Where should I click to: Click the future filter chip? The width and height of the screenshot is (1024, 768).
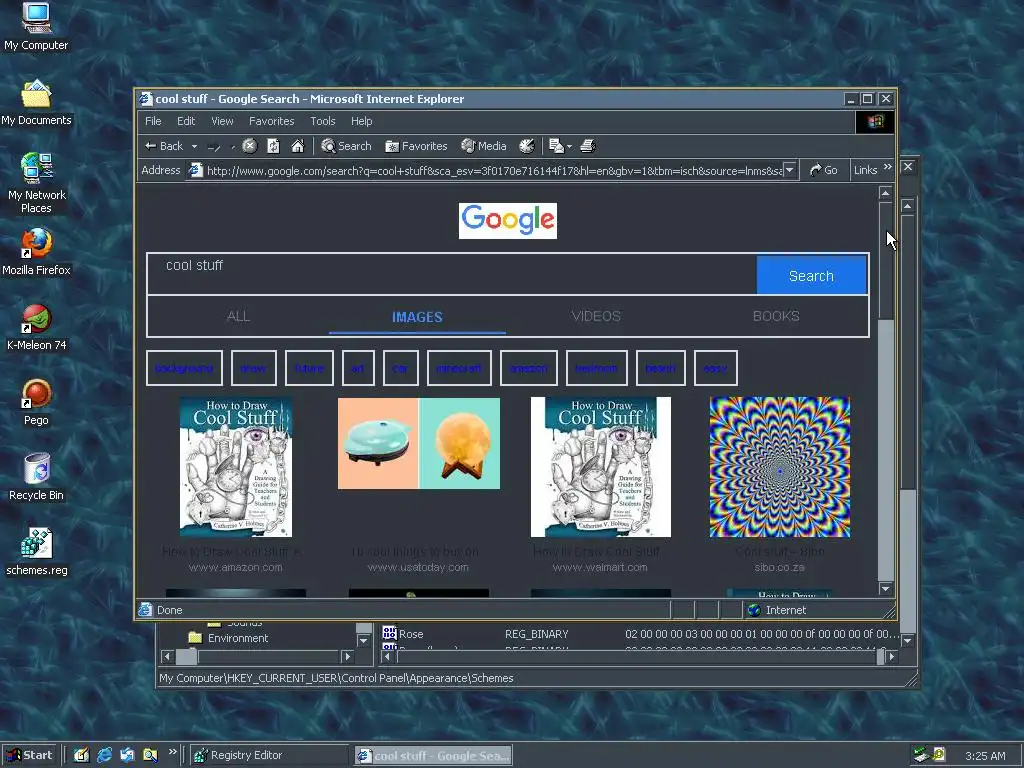tap(309, 368)
